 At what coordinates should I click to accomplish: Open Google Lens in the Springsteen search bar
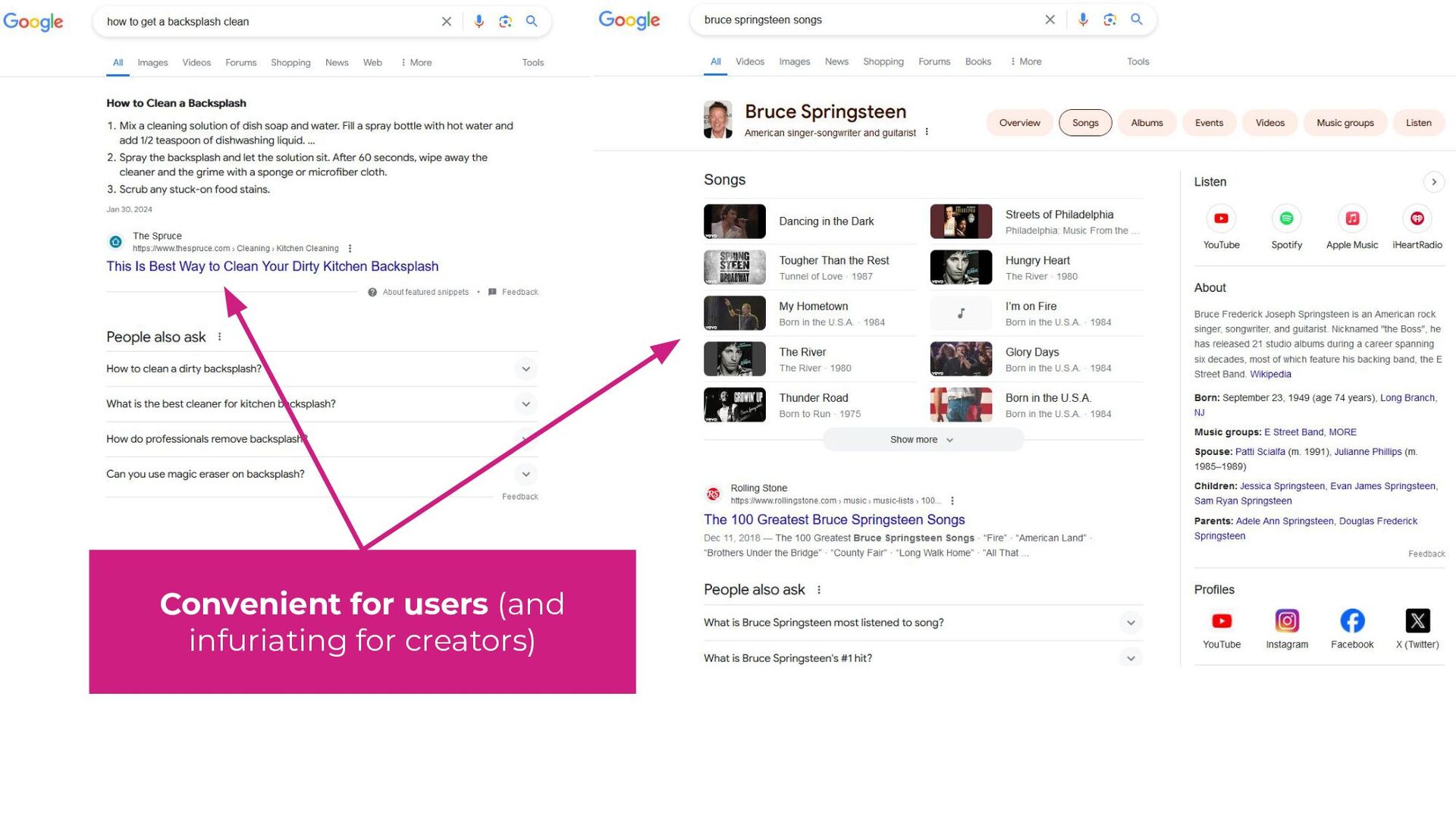click(x=1110, y=20)
